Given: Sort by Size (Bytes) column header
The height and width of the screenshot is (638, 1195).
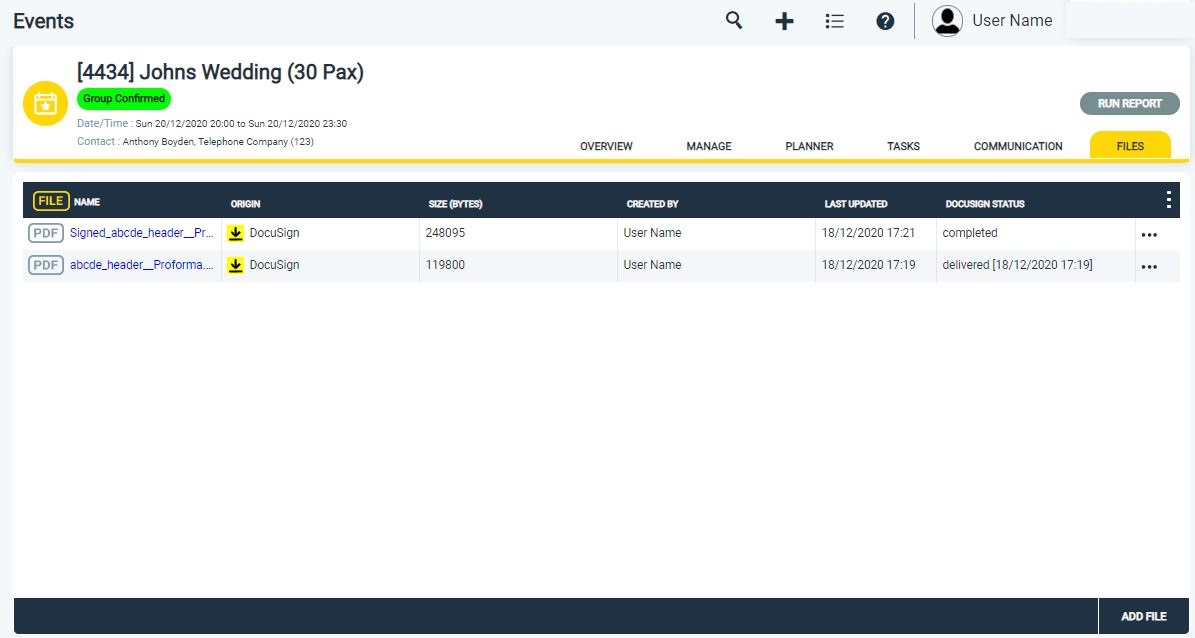Looking at the screenshot, I should pyautogui.click(x=456, y=204).
